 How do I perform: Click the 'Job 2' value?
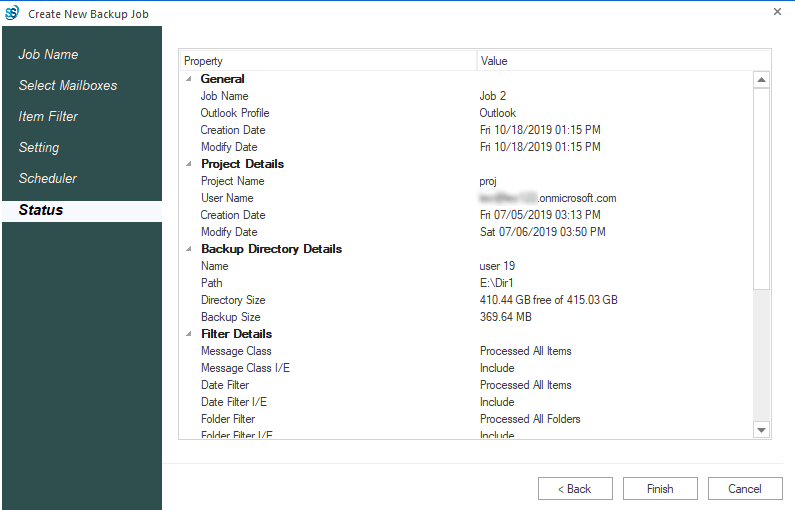[493, 96]
